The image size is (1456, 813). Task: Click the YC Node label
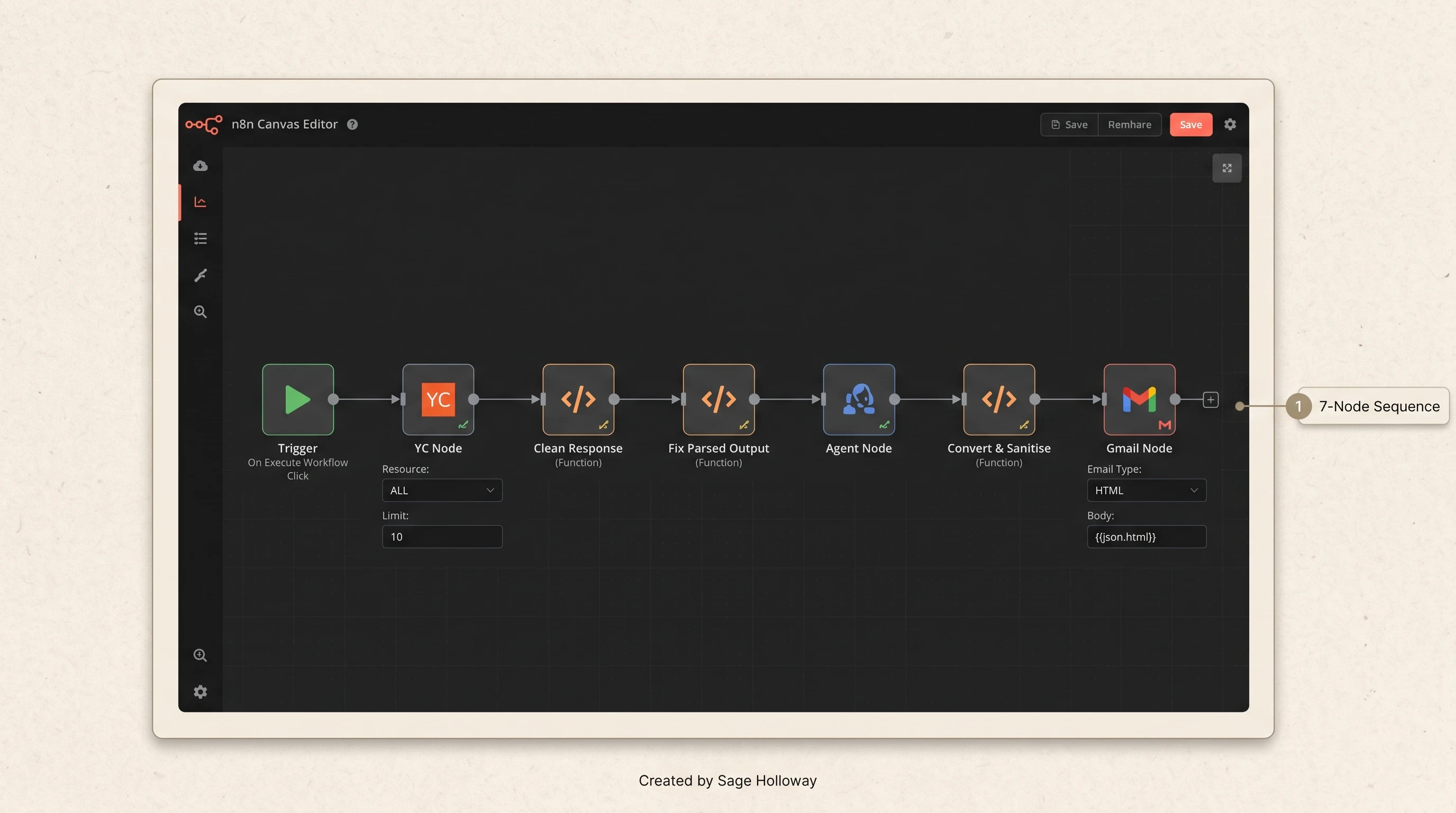[438, 448]
